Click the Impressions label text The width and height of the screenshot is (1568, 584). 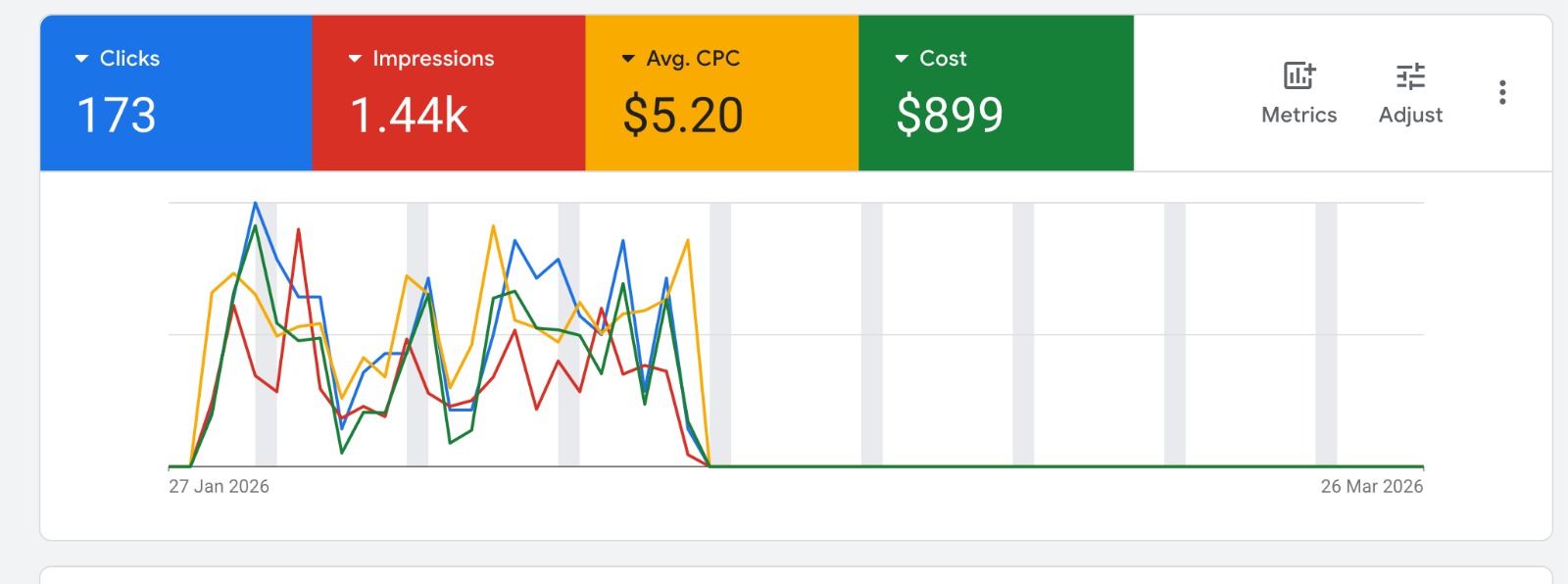433,59
